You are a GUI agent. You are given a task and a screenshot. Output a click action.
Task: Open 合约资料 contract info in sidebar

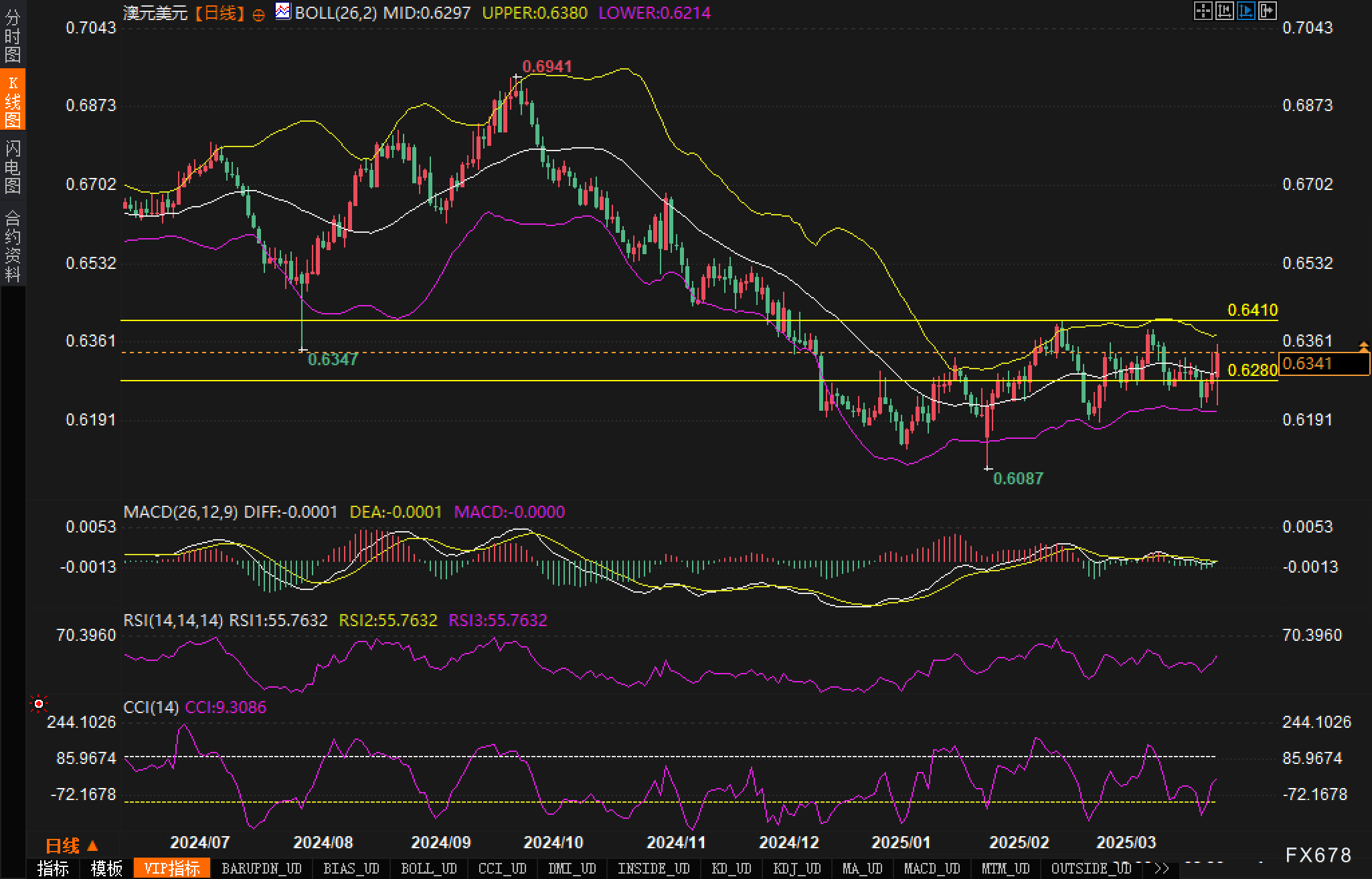coord(13,246)
